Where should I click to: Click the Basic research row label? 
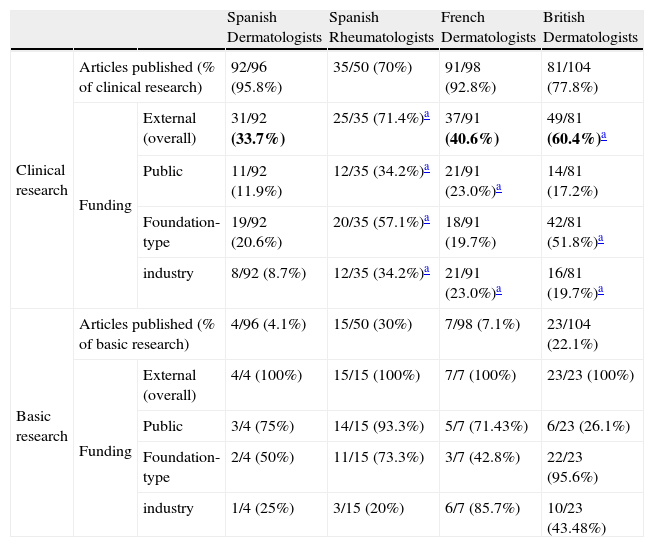42,427
